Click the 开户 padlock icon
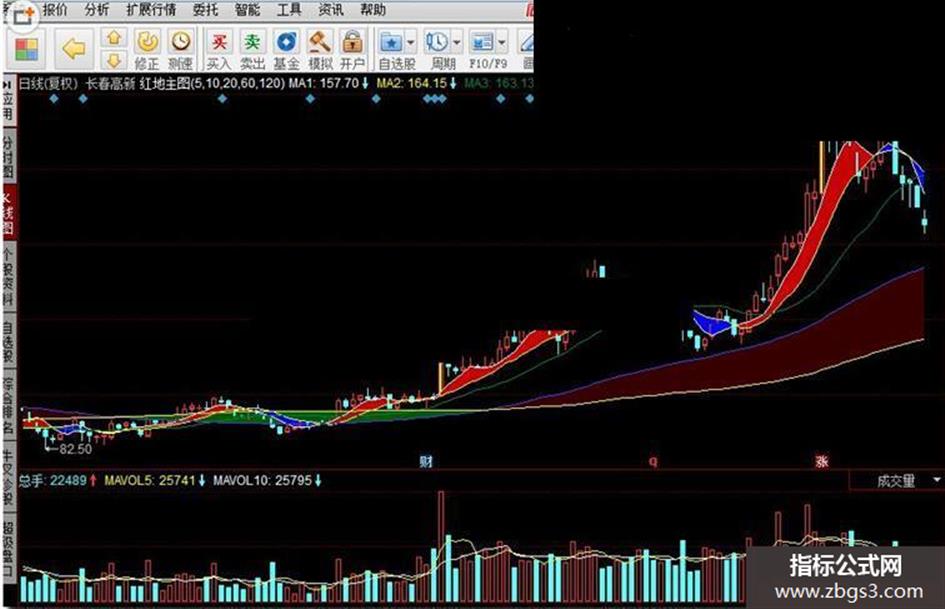The height and width of the screenshot is (609, 945). coord(352,42)
